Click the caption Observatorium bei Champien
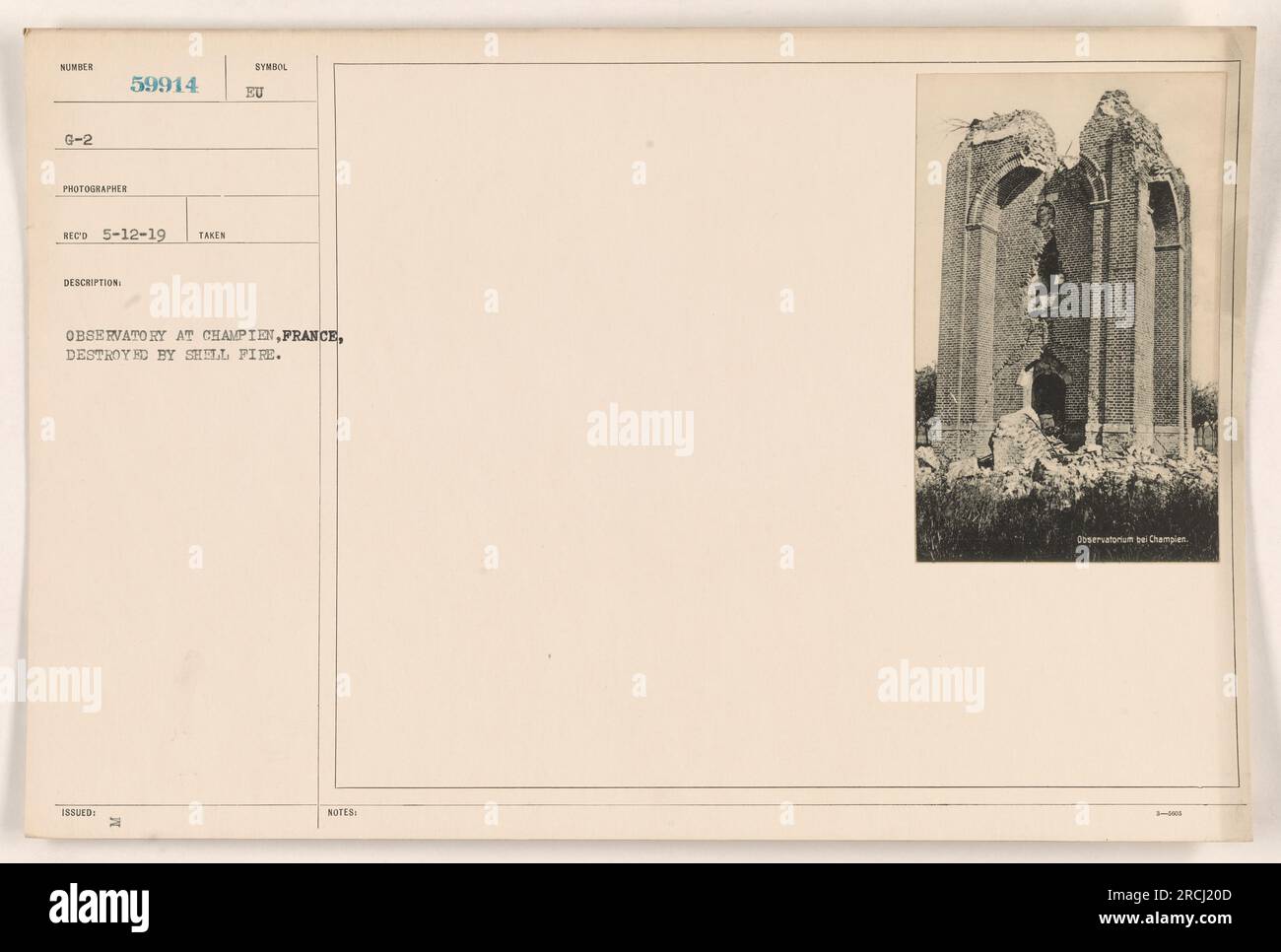 click(1132, 540)
